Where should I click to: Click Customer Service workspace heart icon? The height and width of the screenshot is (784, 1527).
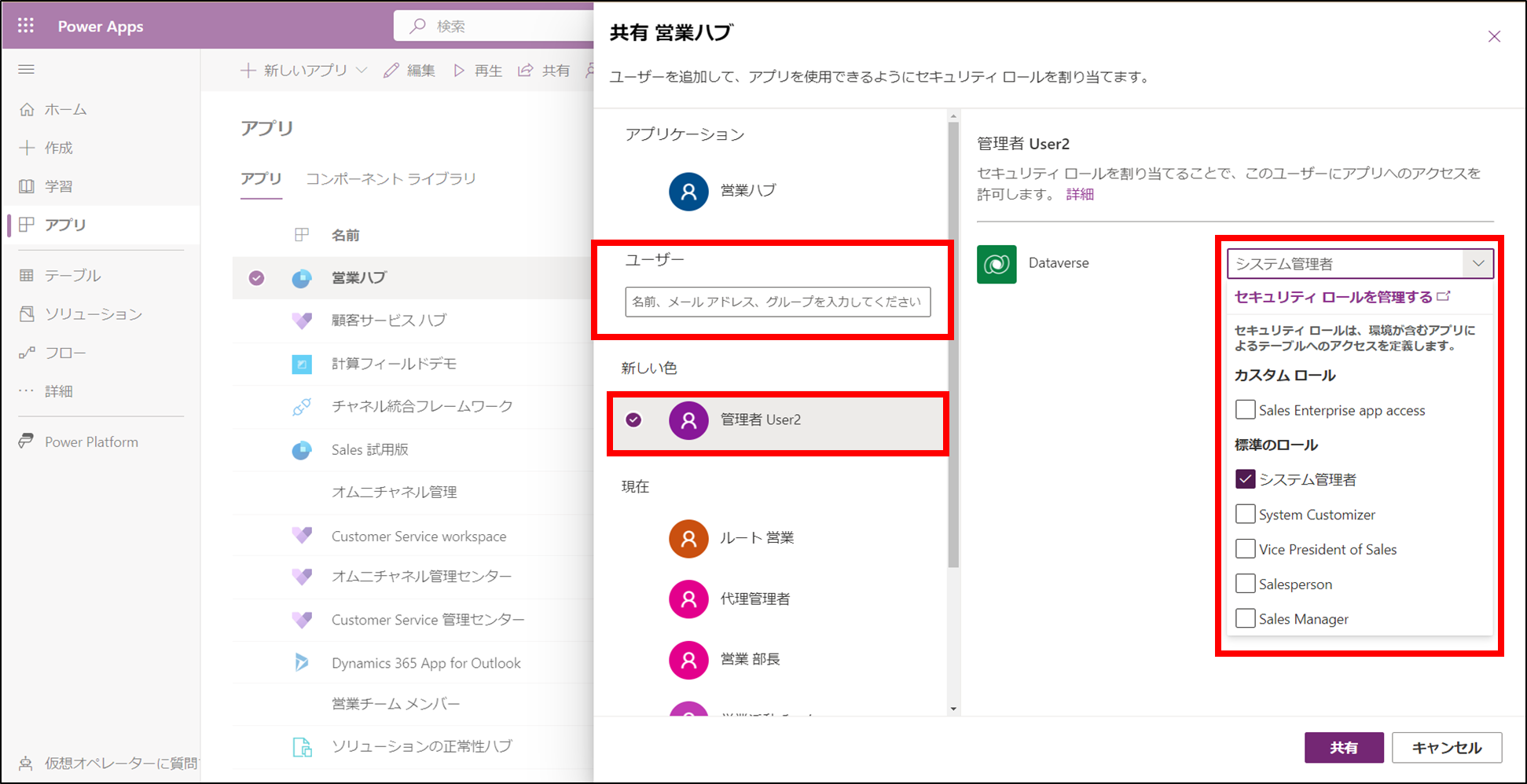[x=302, y=536]
